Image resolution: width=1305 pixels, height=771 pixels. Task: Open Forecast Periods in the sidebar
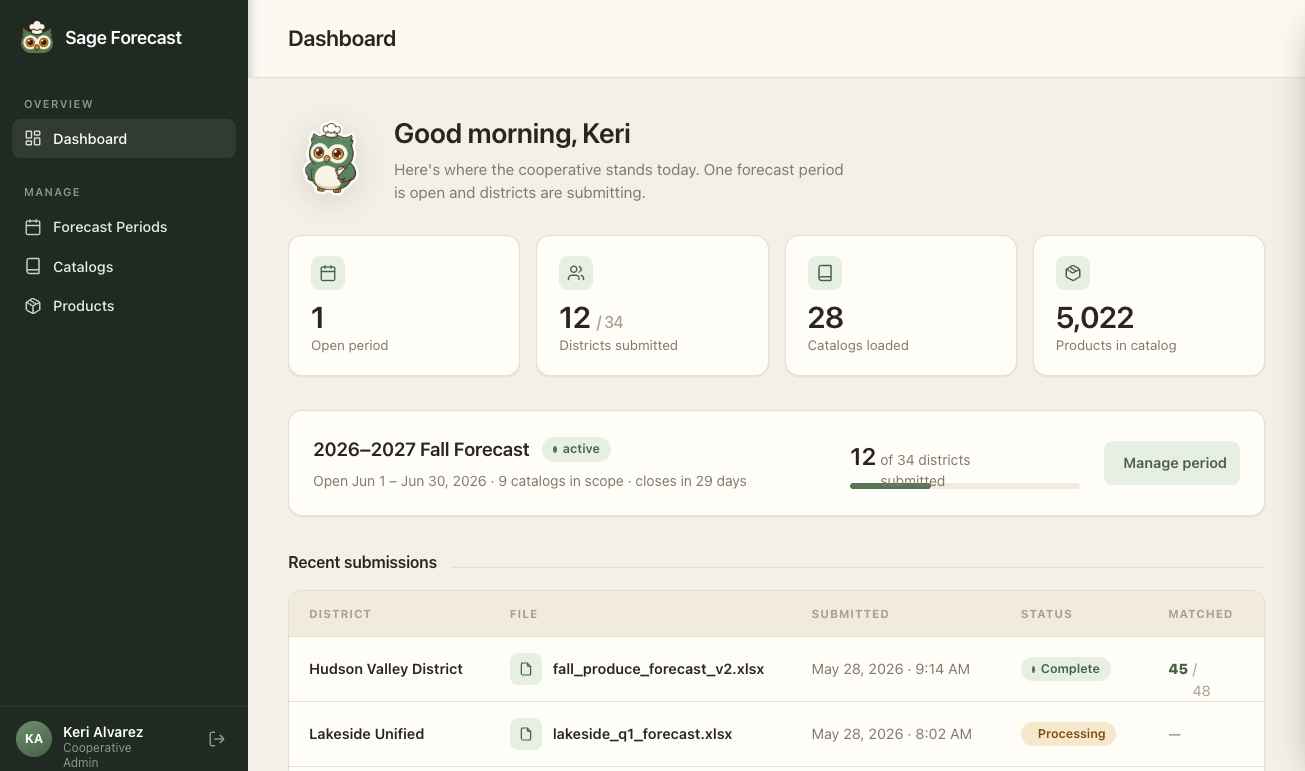point(124,227)
